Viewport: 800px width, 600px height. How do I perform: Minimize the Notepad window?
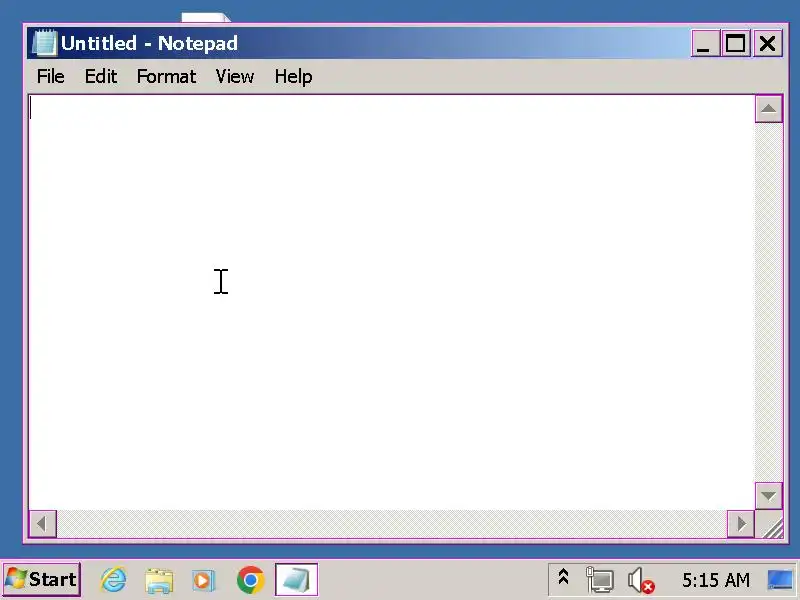coord(705,43)
